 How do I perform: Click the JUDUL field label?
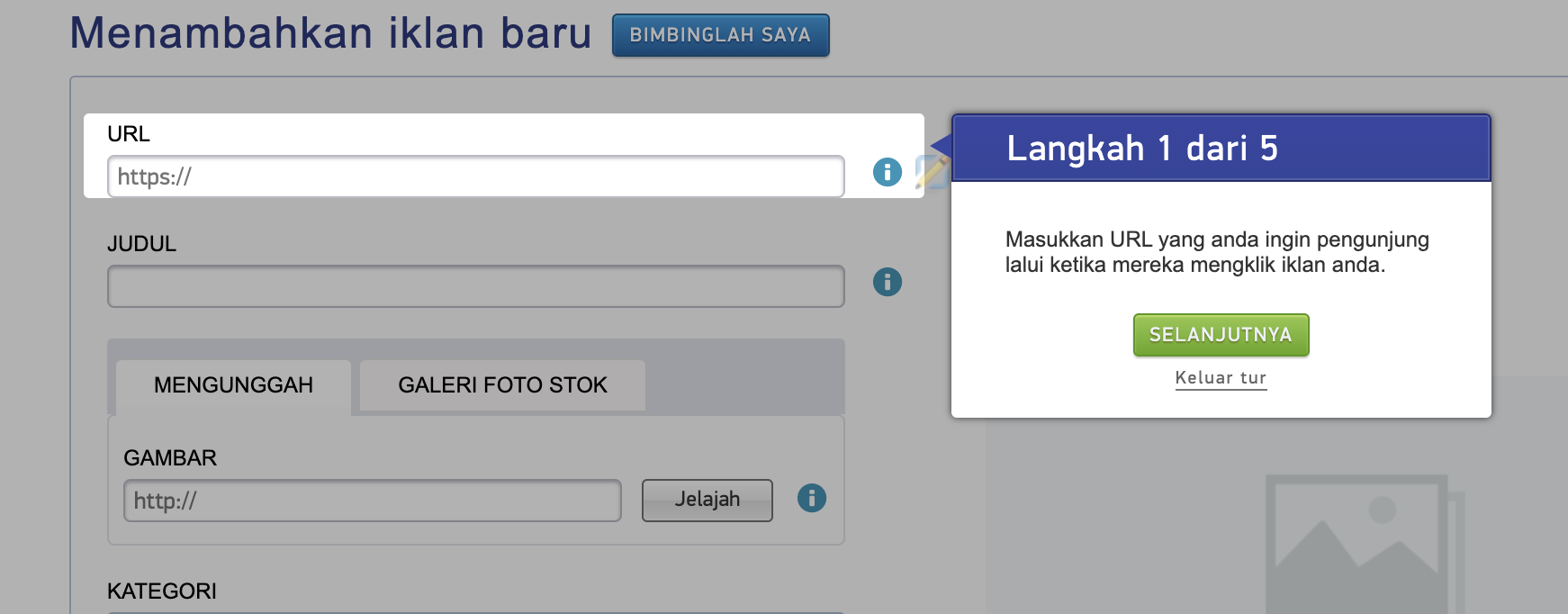point(141,244)
